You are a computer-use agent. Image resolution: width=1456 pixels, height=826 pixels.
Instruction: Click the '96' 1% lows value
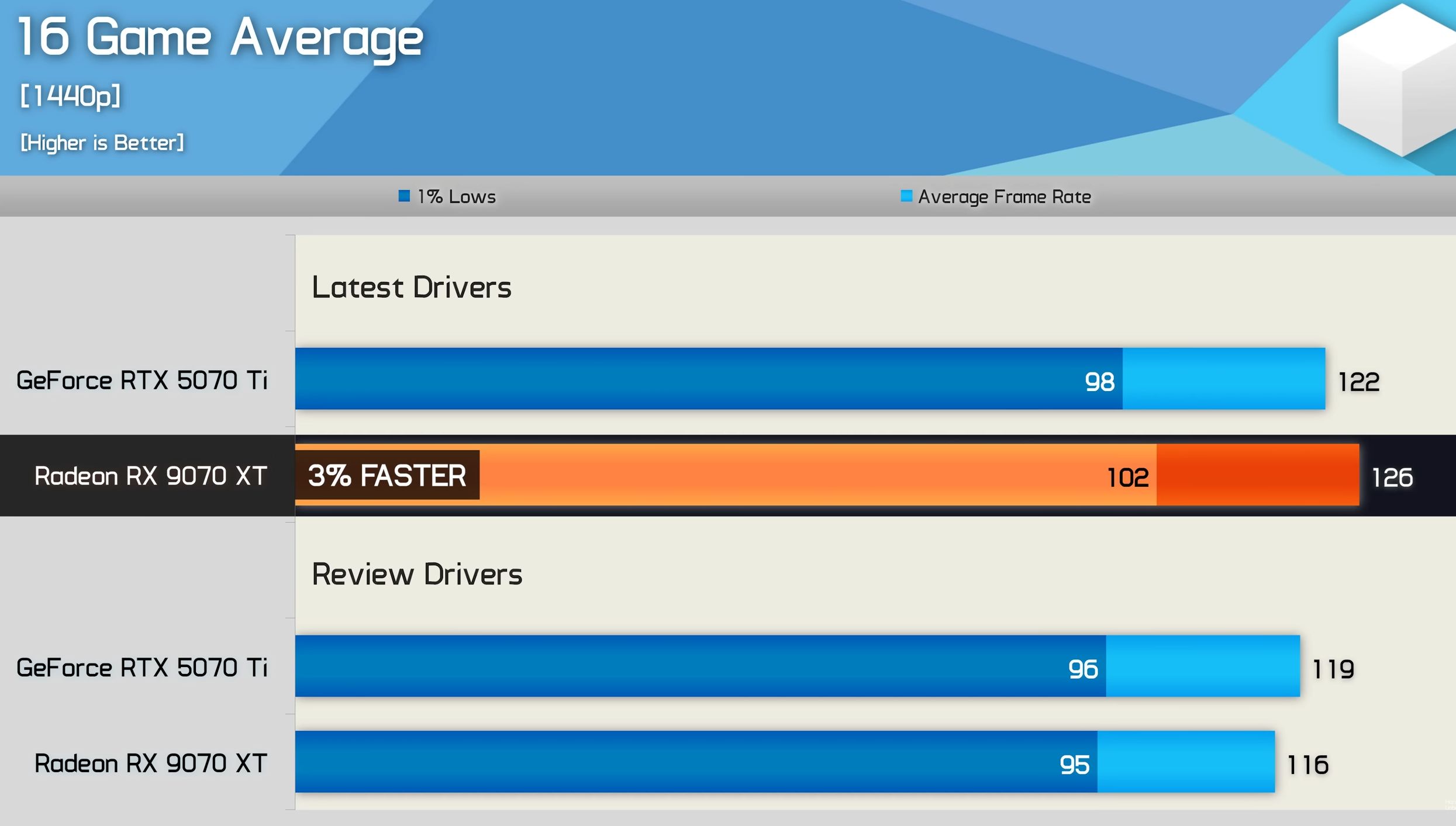[1084, 669]
